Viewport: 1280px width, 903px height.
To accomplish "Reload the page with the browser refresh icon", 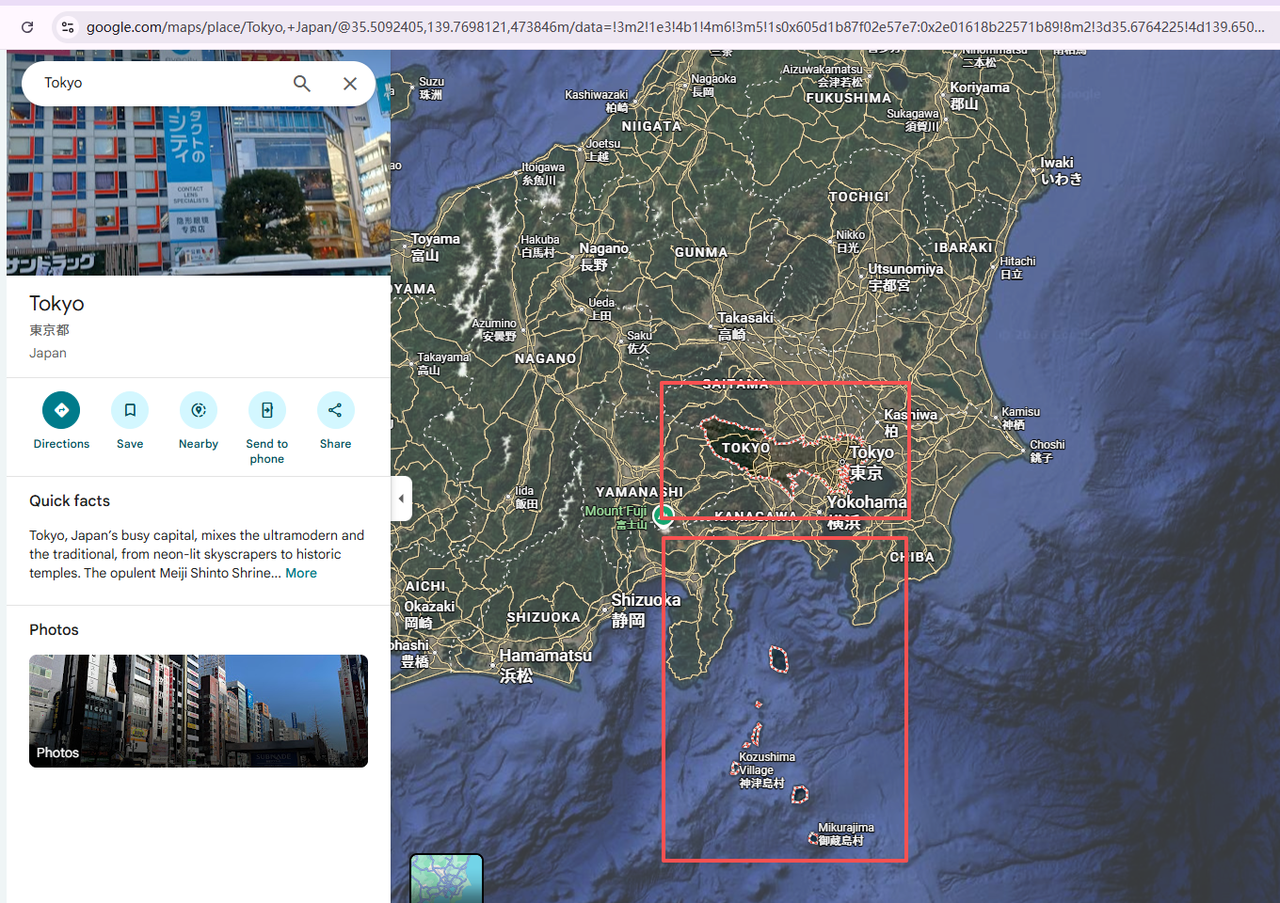I will [27, 27].
